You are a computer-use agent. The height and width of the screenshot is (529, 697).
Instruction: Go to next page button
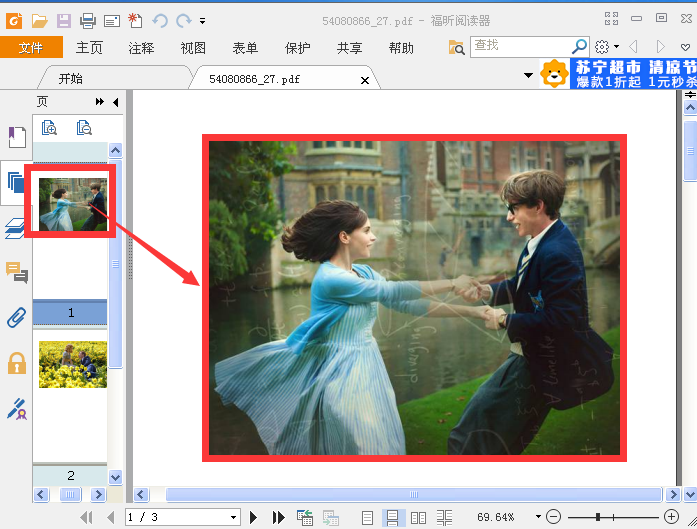pyautogui.click(x=253, y=517)
